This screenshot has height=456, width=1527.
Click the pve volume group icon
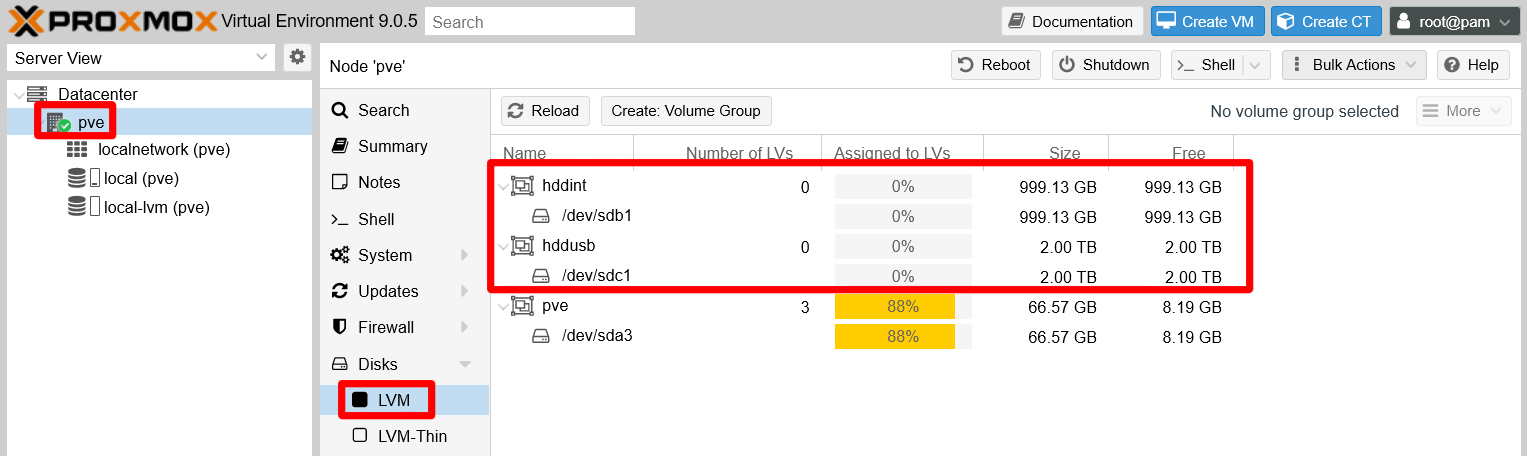pos(522,306)
